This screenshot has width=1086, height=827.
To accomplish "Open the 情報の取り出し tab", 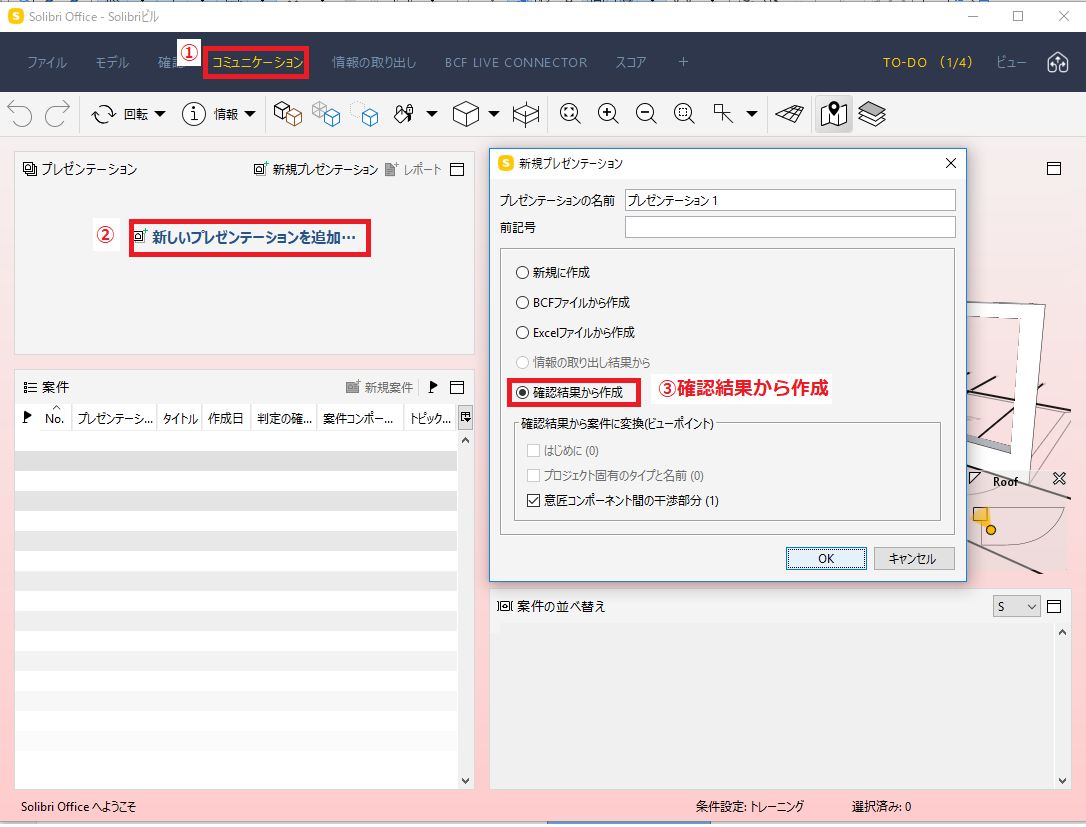I will tap(374, 62).
